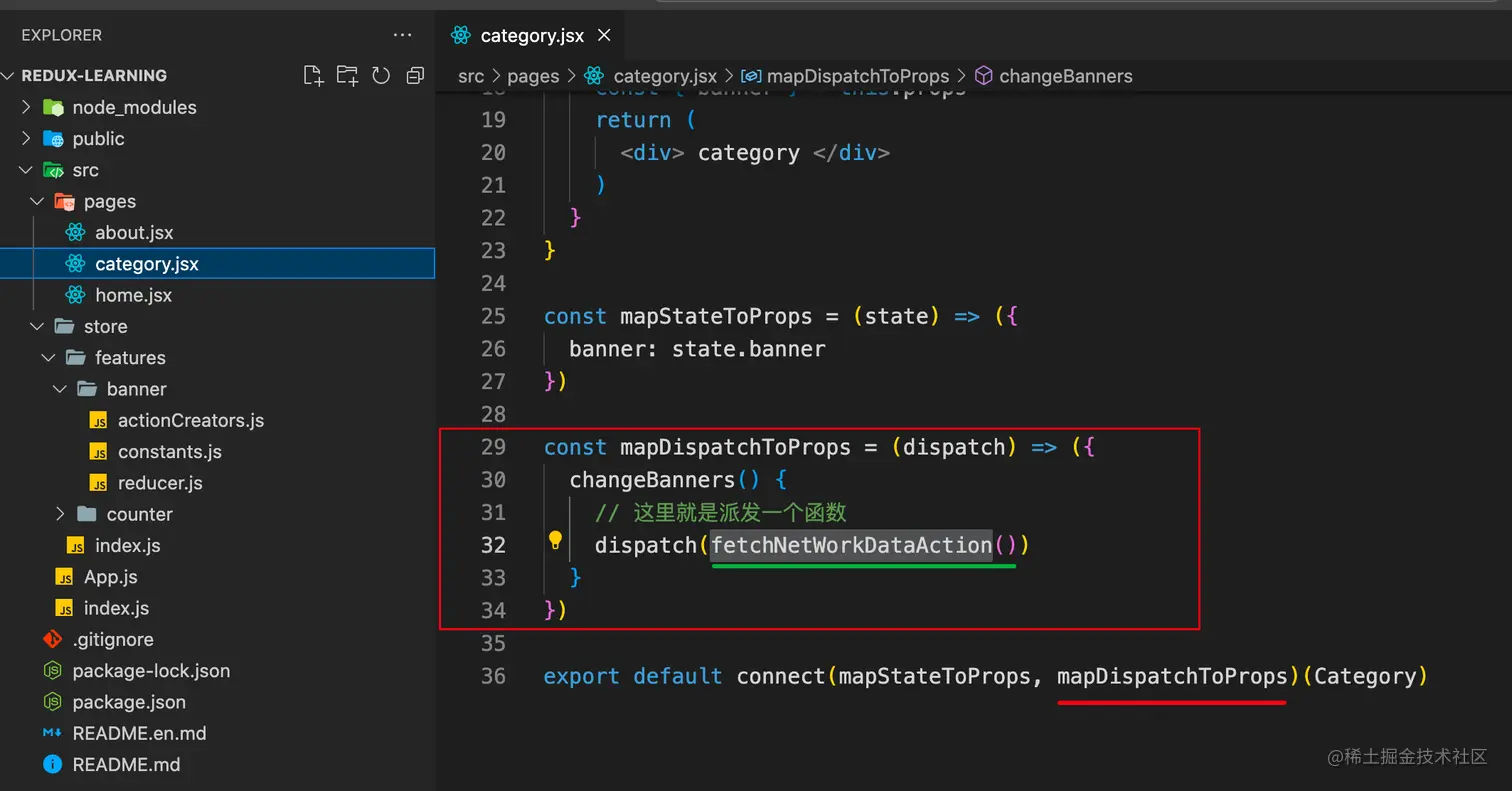Click the src breadcrumb segment

click(x=471, y=76)
